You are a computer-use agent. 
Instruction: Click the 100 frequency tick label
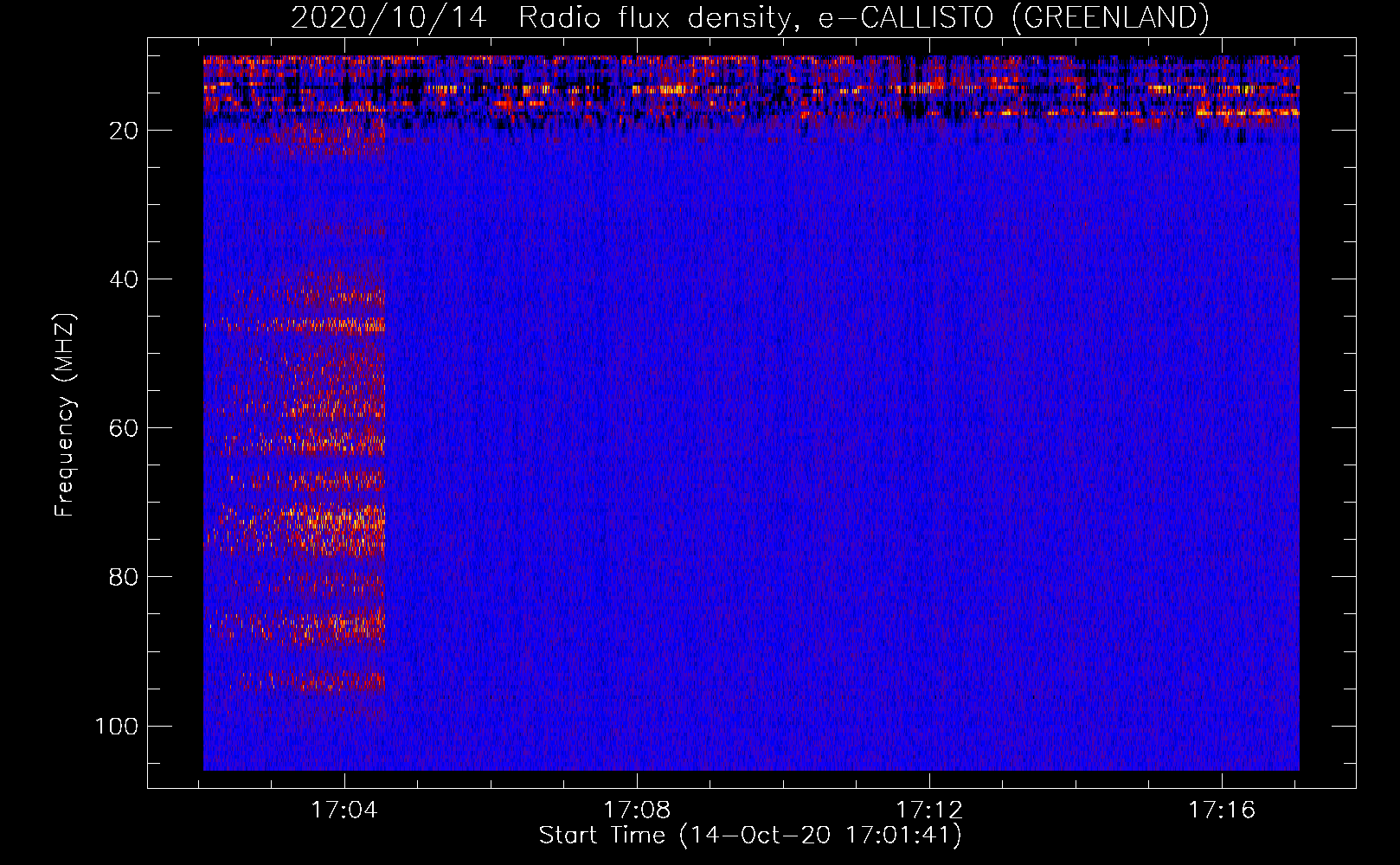click(x=117, y=726)
